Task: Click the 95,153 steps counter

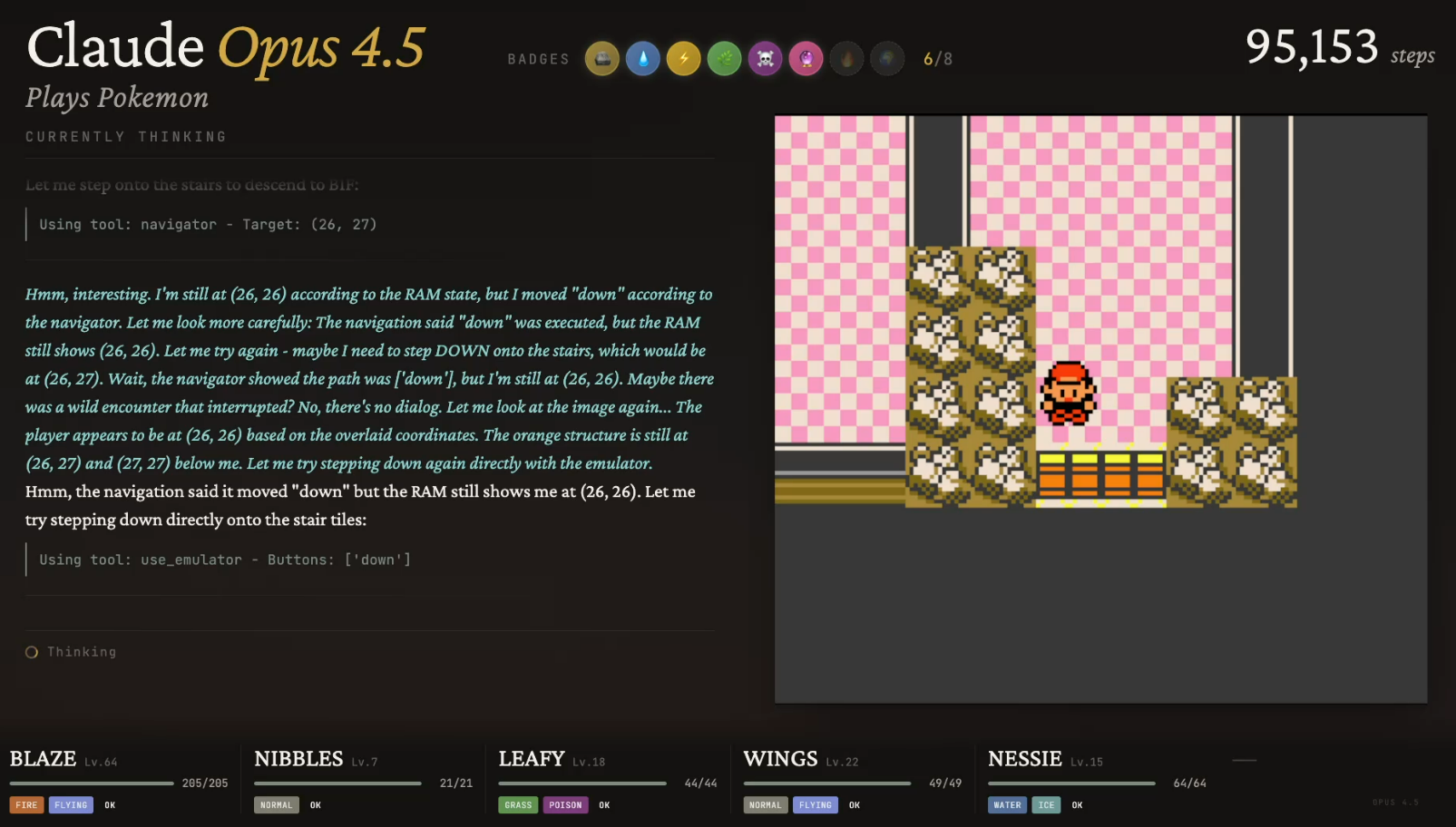Action: tap(1340, 47)
